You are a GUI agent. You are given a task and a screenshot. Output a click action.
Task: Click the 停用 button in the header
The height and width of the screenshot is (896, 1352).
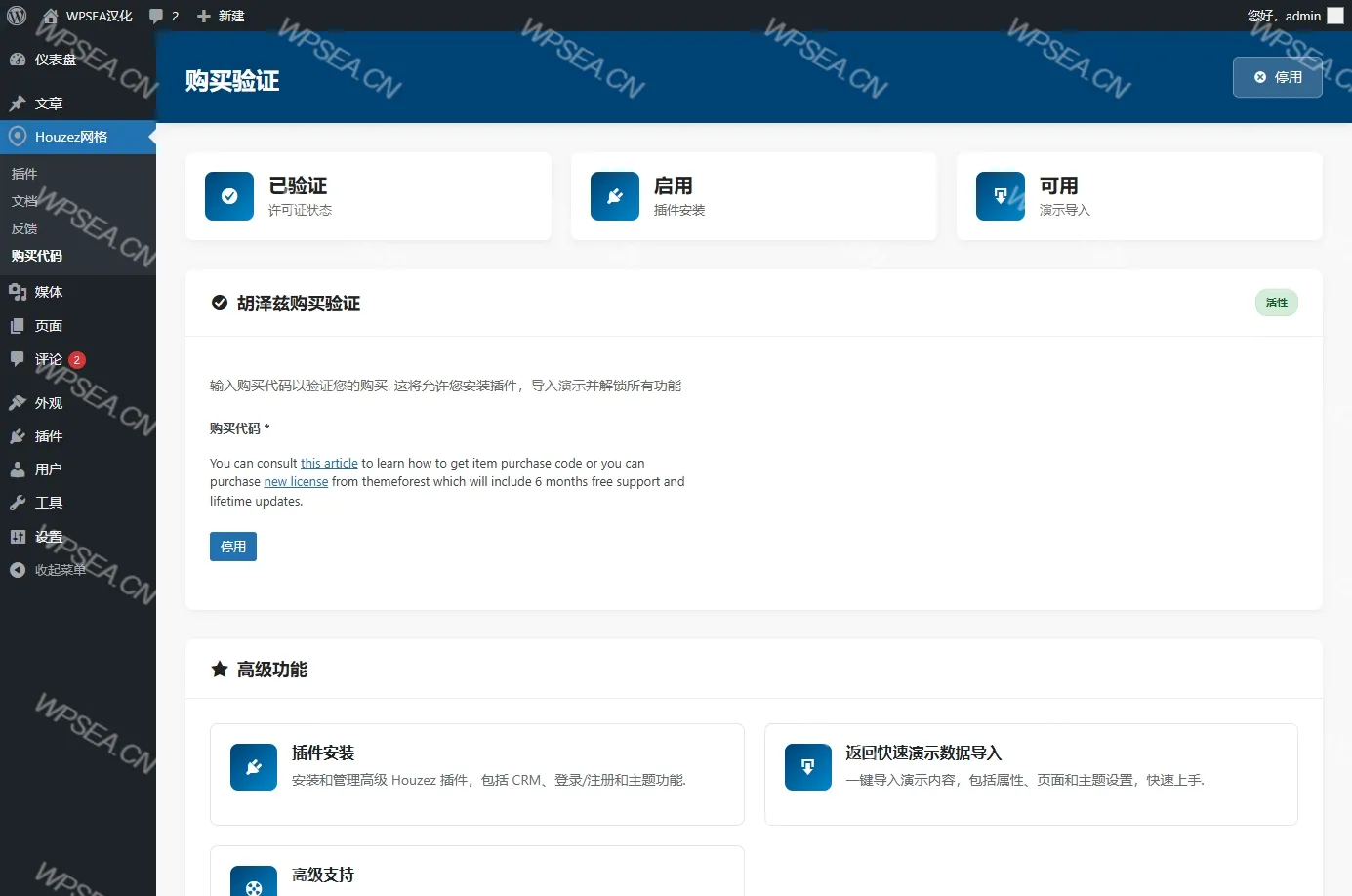1278,77
